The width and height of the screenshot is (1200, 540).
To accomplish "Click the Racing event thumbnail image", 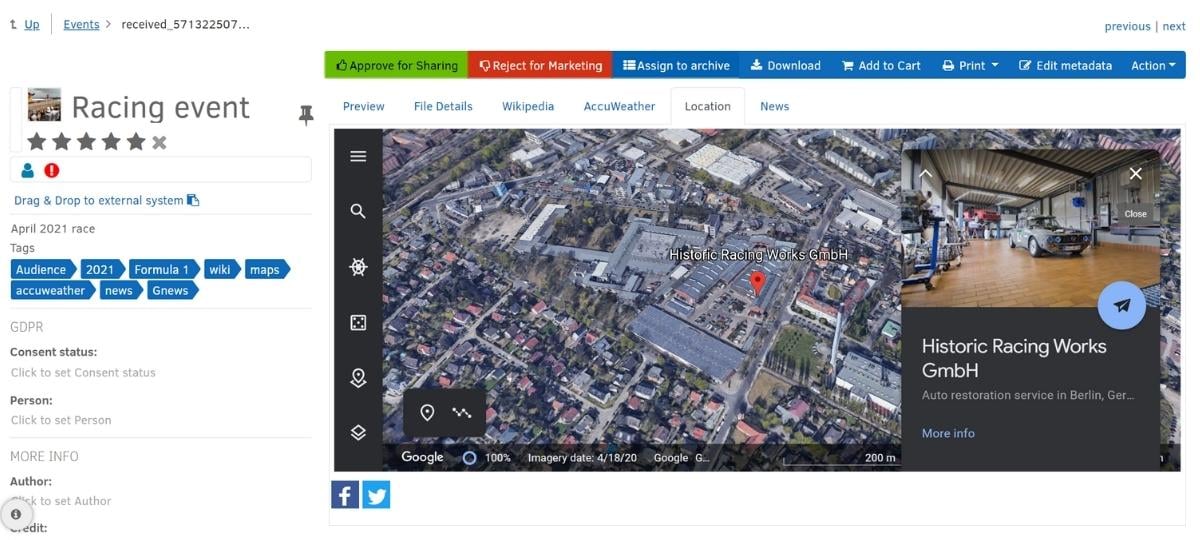I will click(44, 105).
